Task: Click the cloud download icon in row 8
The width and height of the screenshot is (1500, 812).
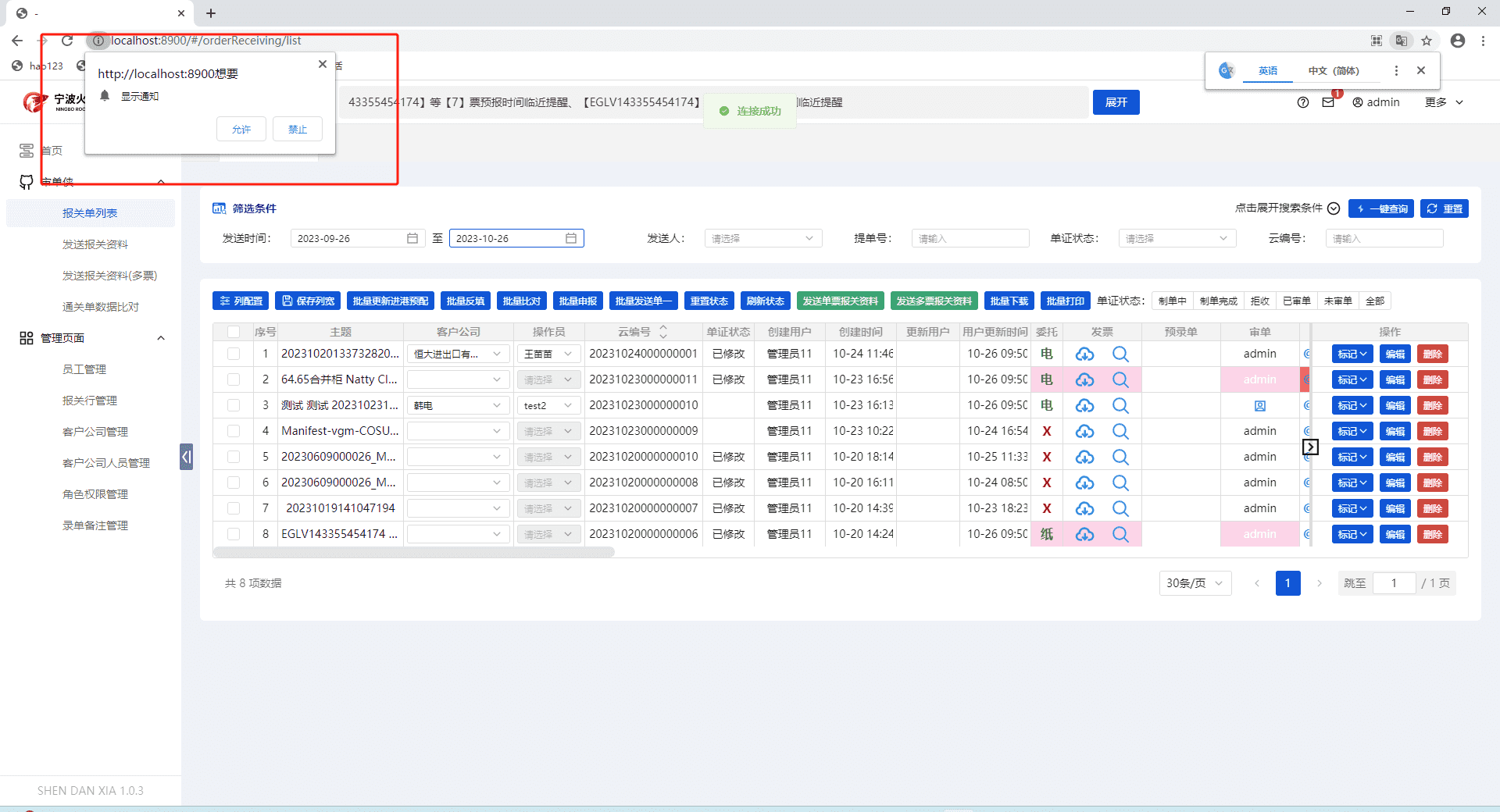Action: click(x=1084, y=534)
